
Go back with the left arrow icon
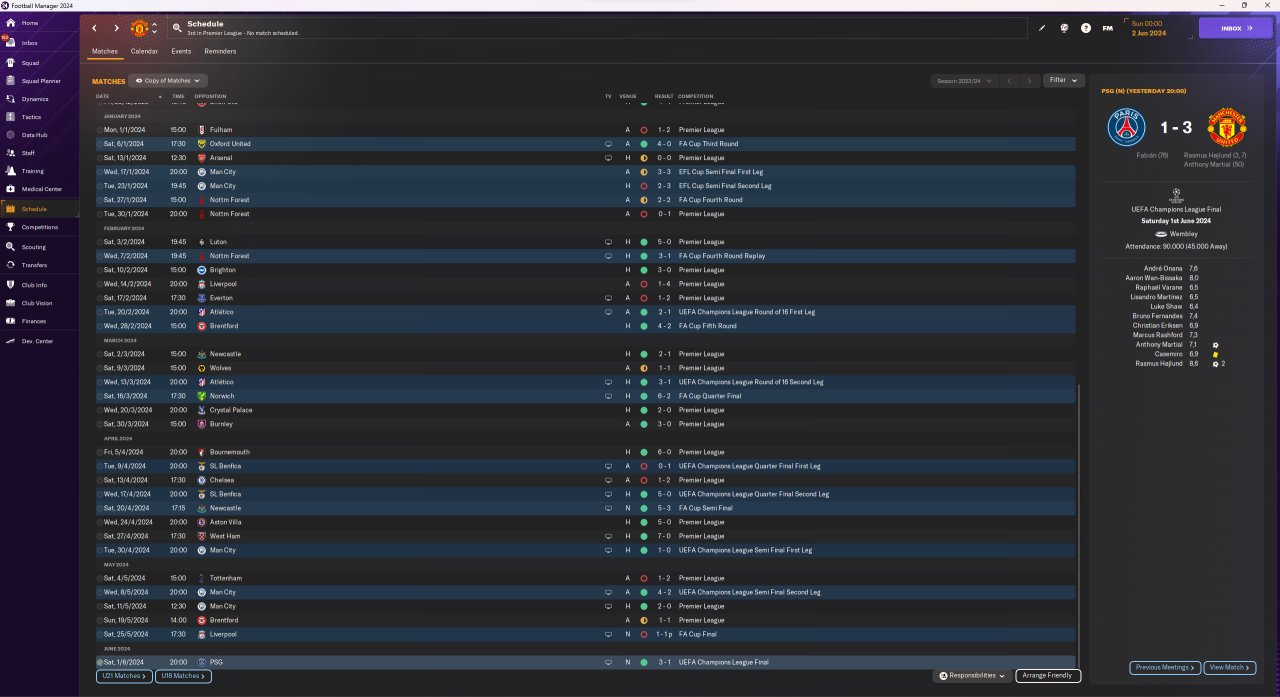pos(95,28)
